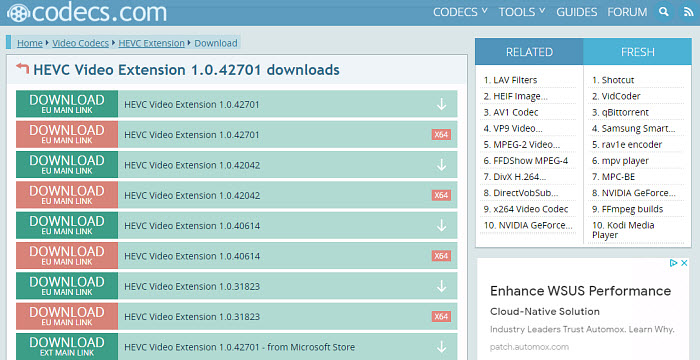Open mpv player fresh link
The image size is (700, 360).
pos(625,160)
